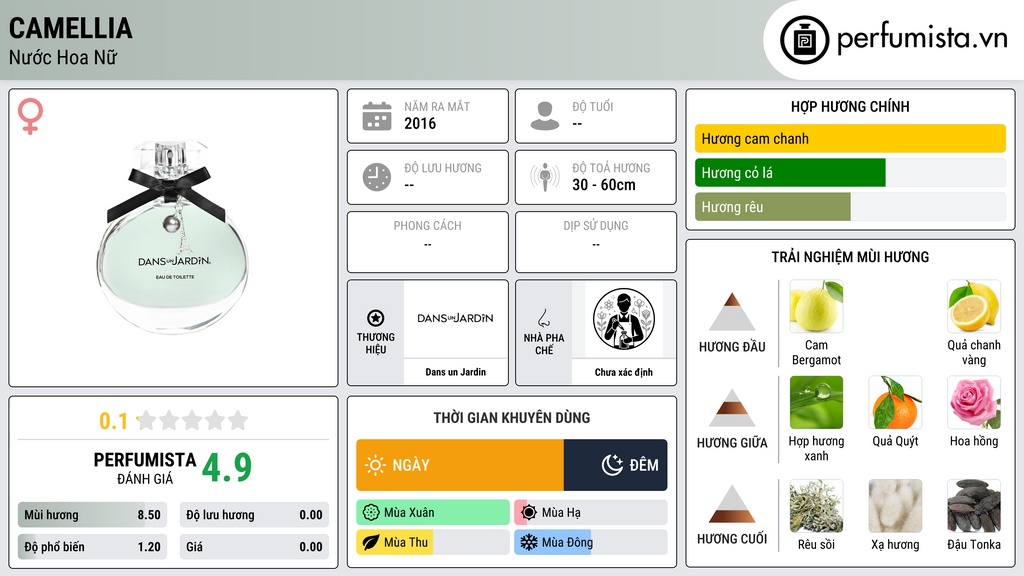Click the Mùi hương 8.50 score bar

[x=92, y=515]
